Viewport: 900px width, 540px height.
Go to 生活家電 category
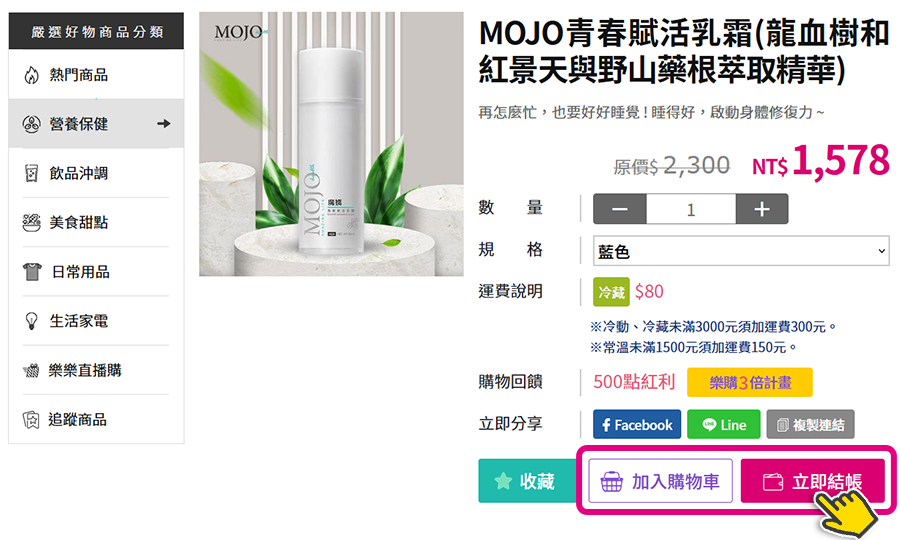pos(96,321)
